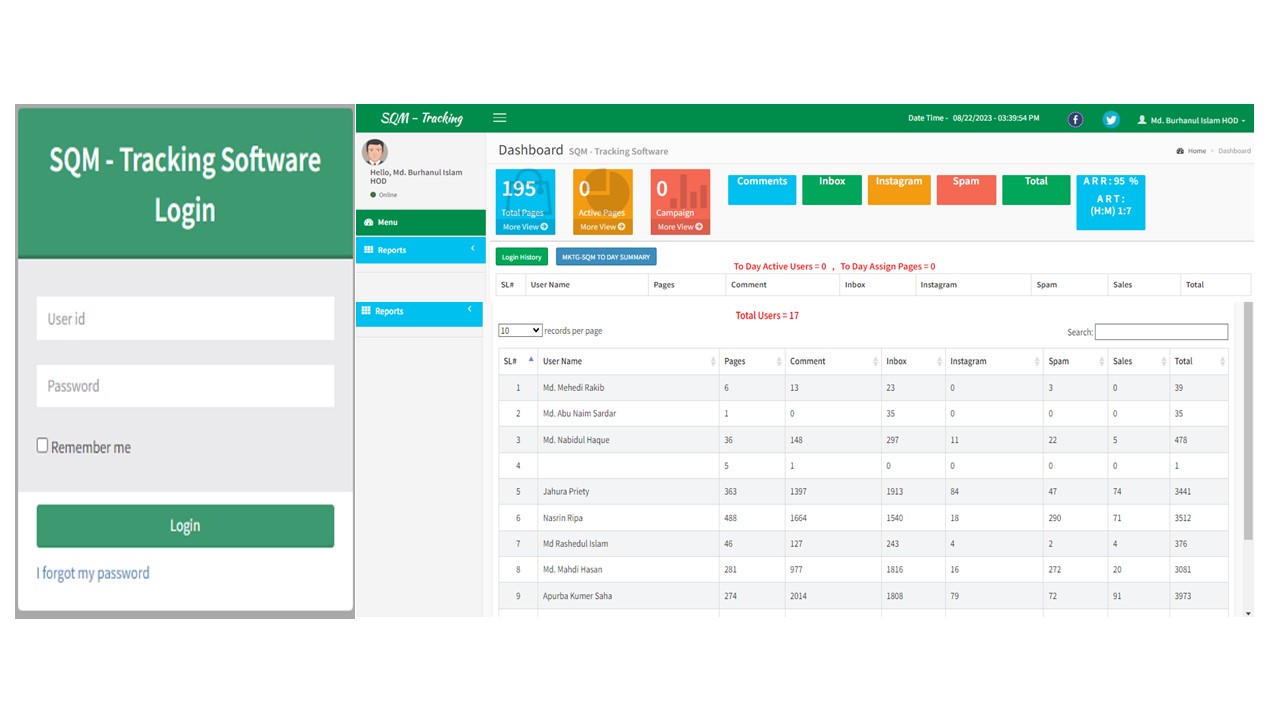The image size is (1280, 720).
Task: Open the records per page dropdown
Action: [x=520, y=330]
